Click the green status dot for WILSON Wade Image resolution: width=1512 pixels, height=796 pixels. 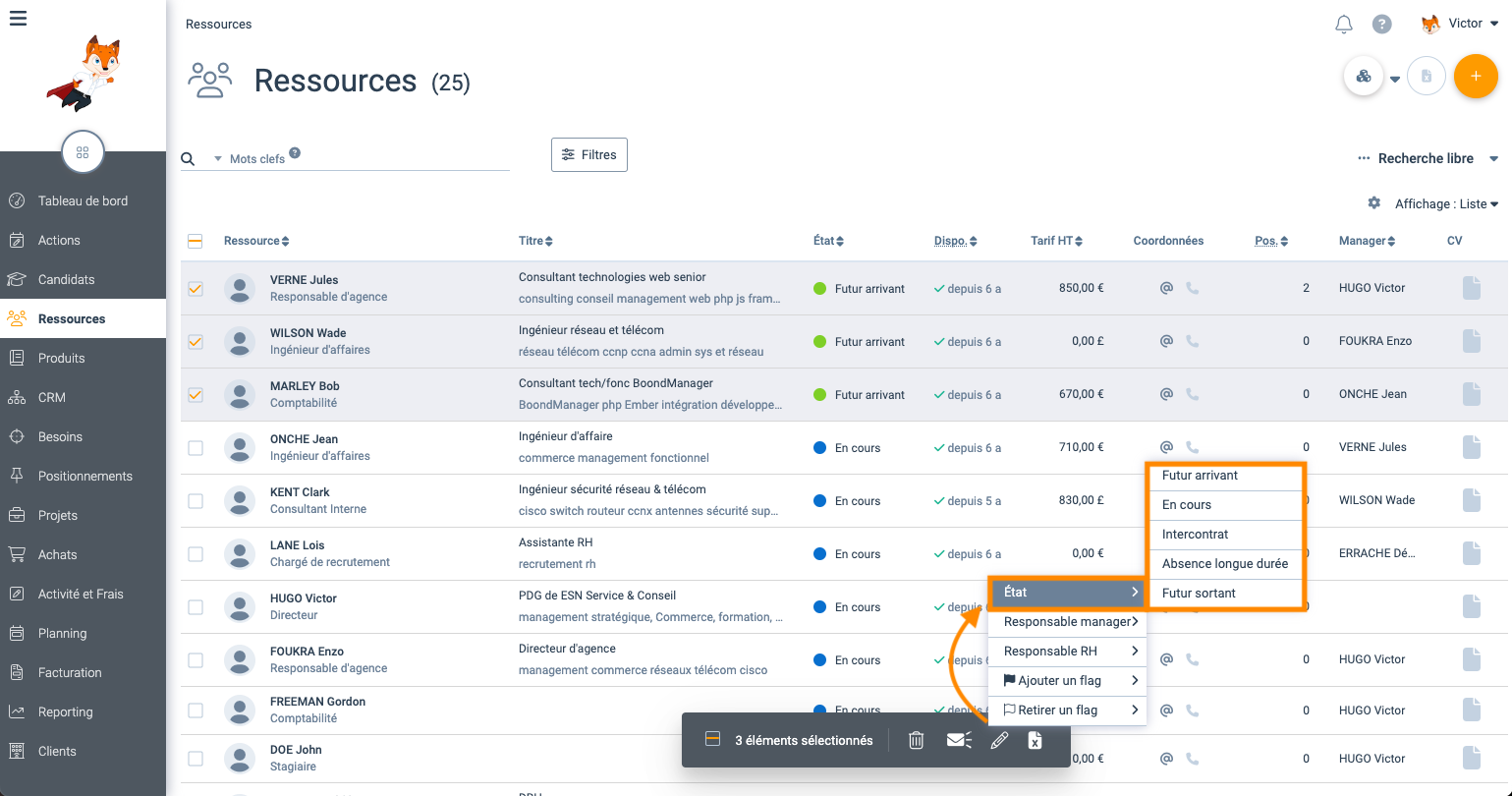tap(820, 342)
